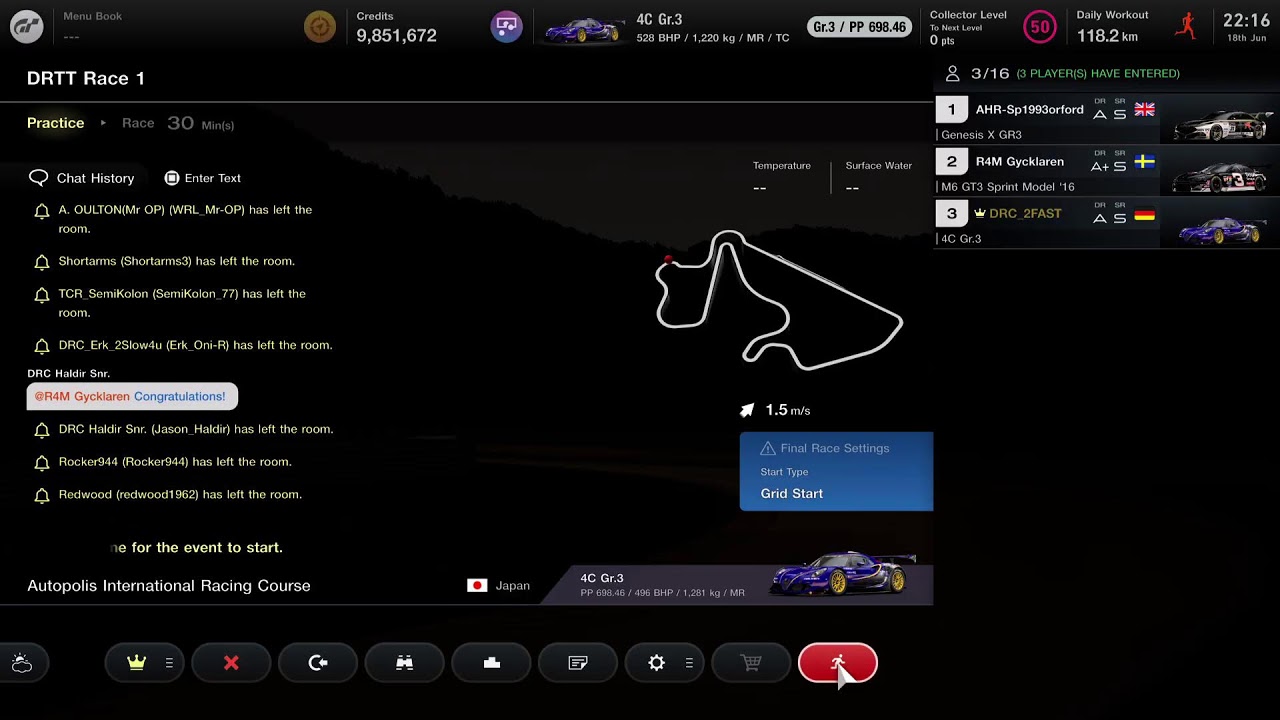Viewport: 1280px width, 720px height.
Task: Click the Gran Turismo logo icon
Action: 27,27
